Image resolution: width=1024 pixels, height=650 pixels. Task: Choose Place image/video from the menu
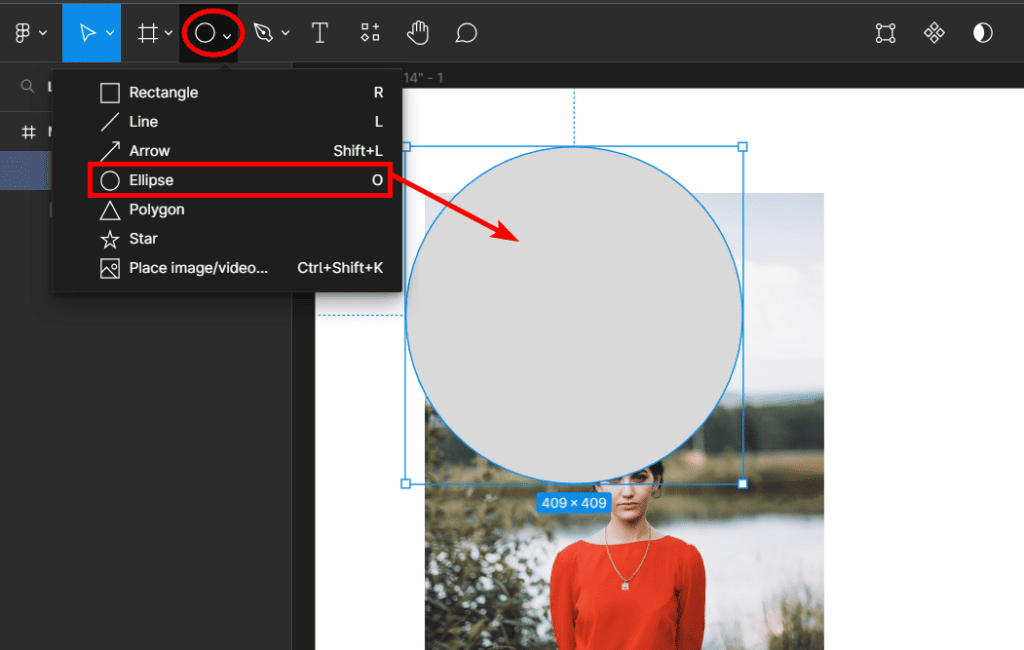[x=198, y=268]
